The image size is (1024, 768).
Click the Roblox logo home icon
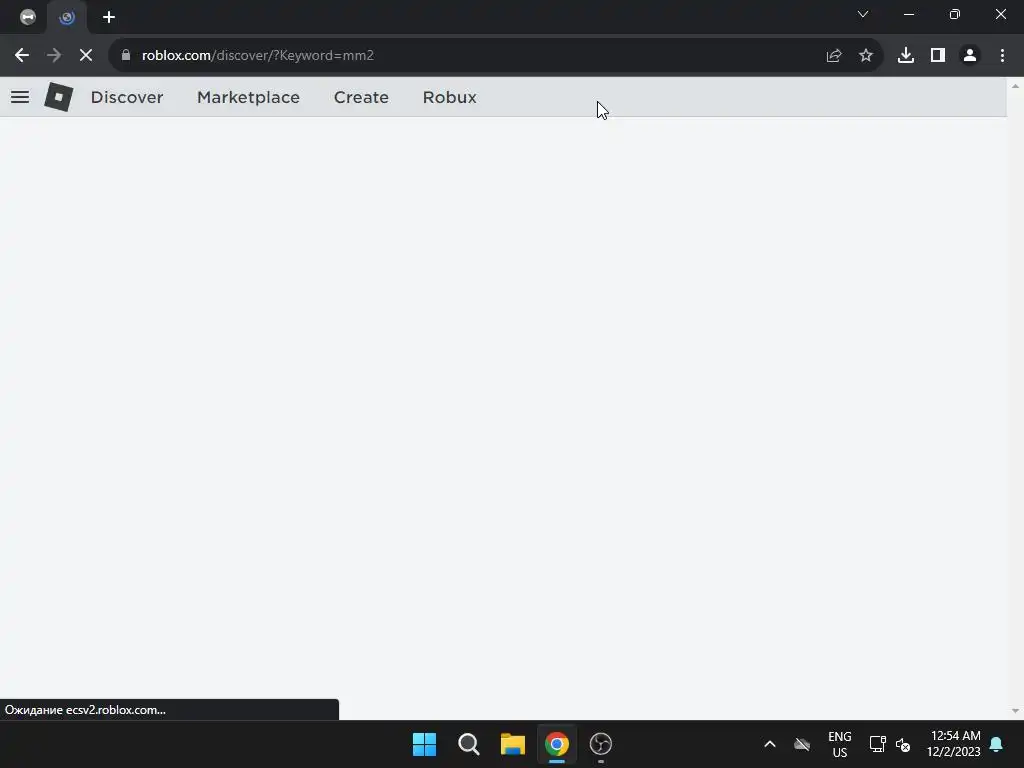point(59,97)
